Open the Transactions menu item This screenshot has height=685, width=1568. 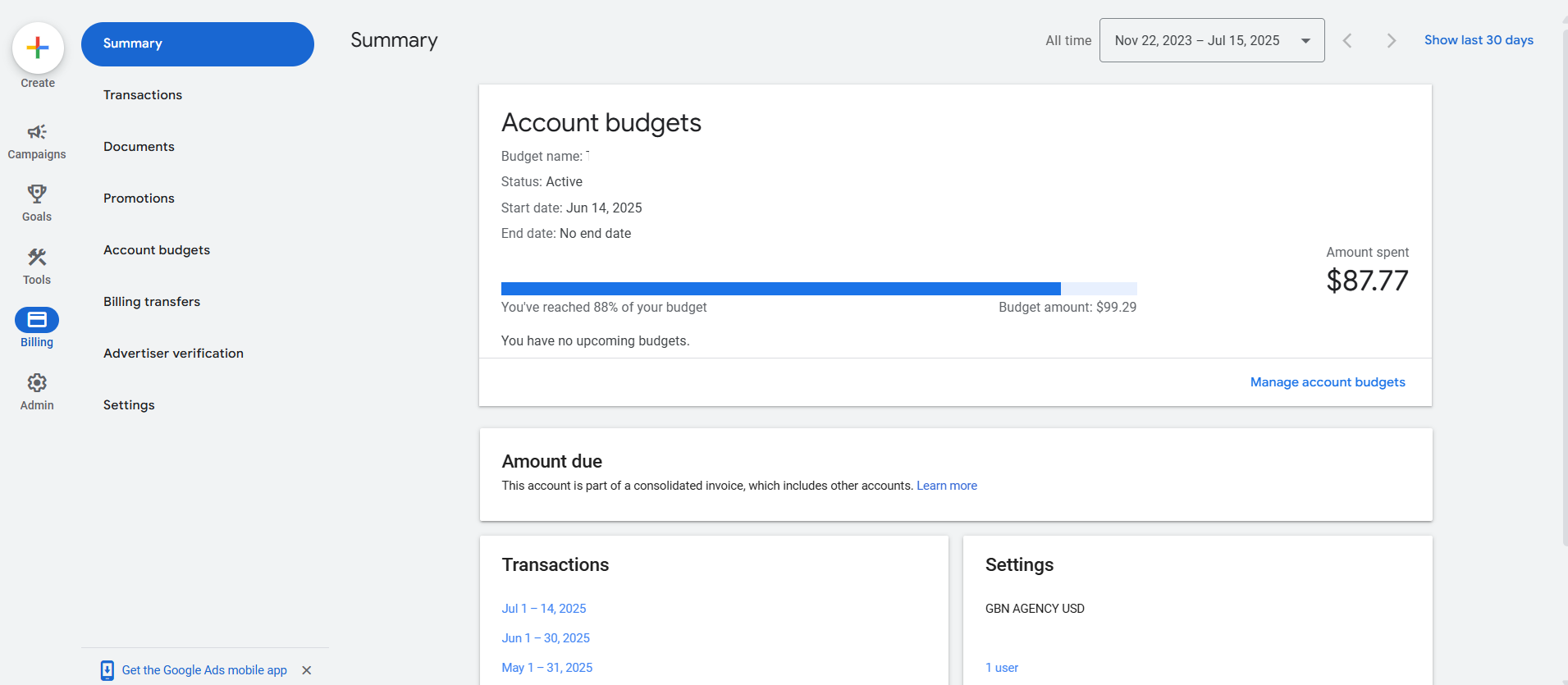[x=143, y=95]
